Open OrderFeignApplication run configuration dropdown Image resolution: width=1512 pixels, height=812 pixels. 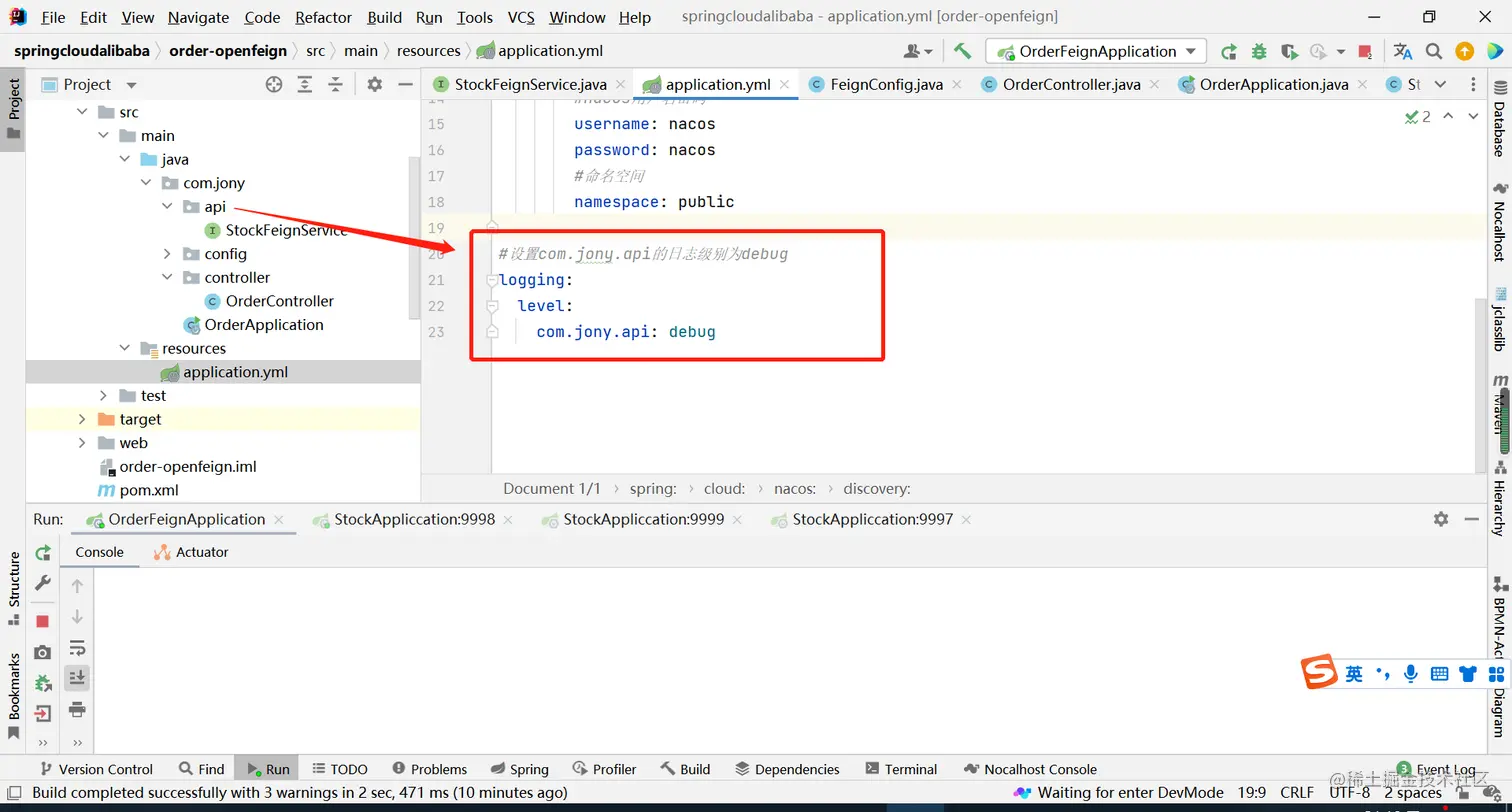[1097, 51]
